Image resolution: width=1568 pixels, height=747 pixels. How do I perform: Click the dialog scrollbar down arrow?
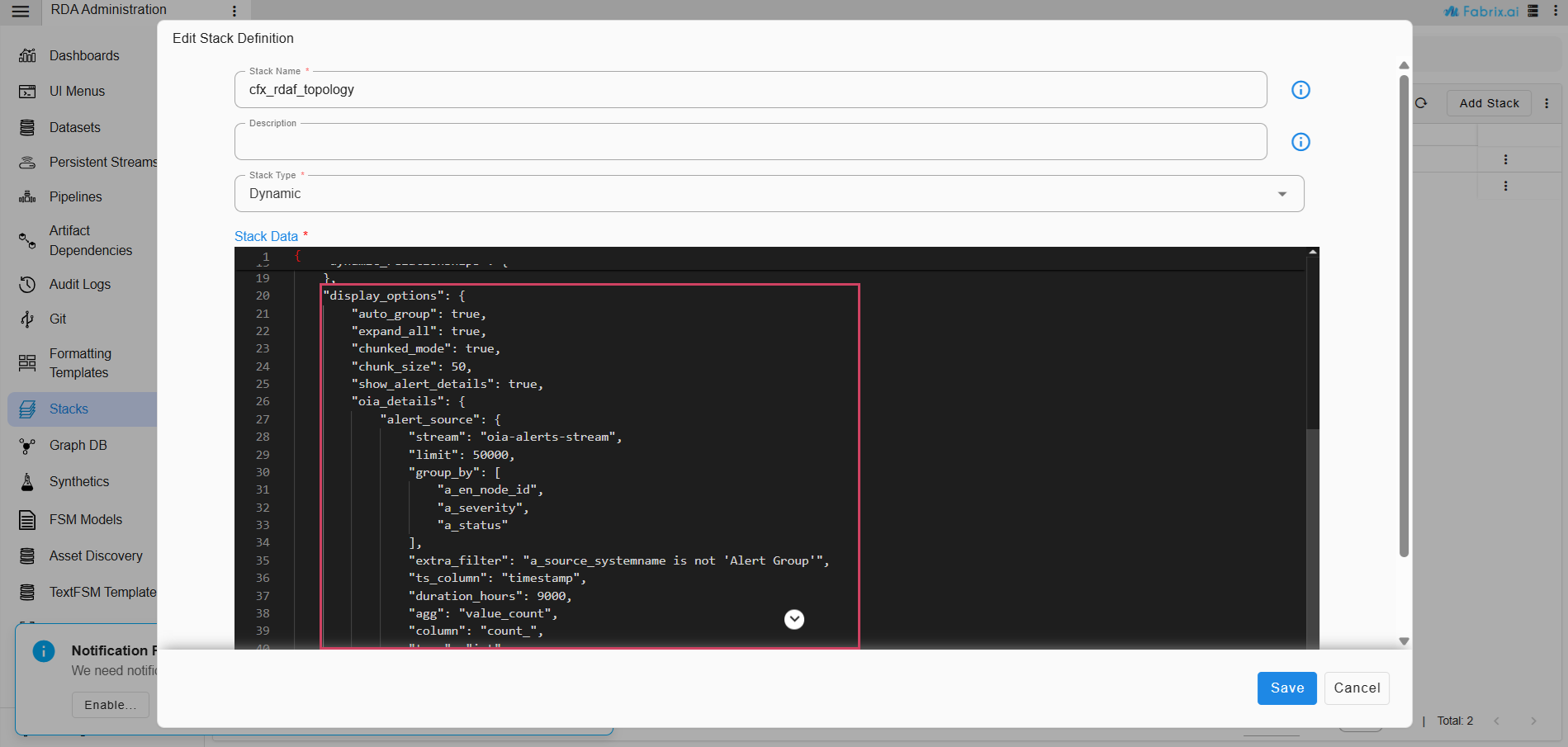[x=1404, y=641]
